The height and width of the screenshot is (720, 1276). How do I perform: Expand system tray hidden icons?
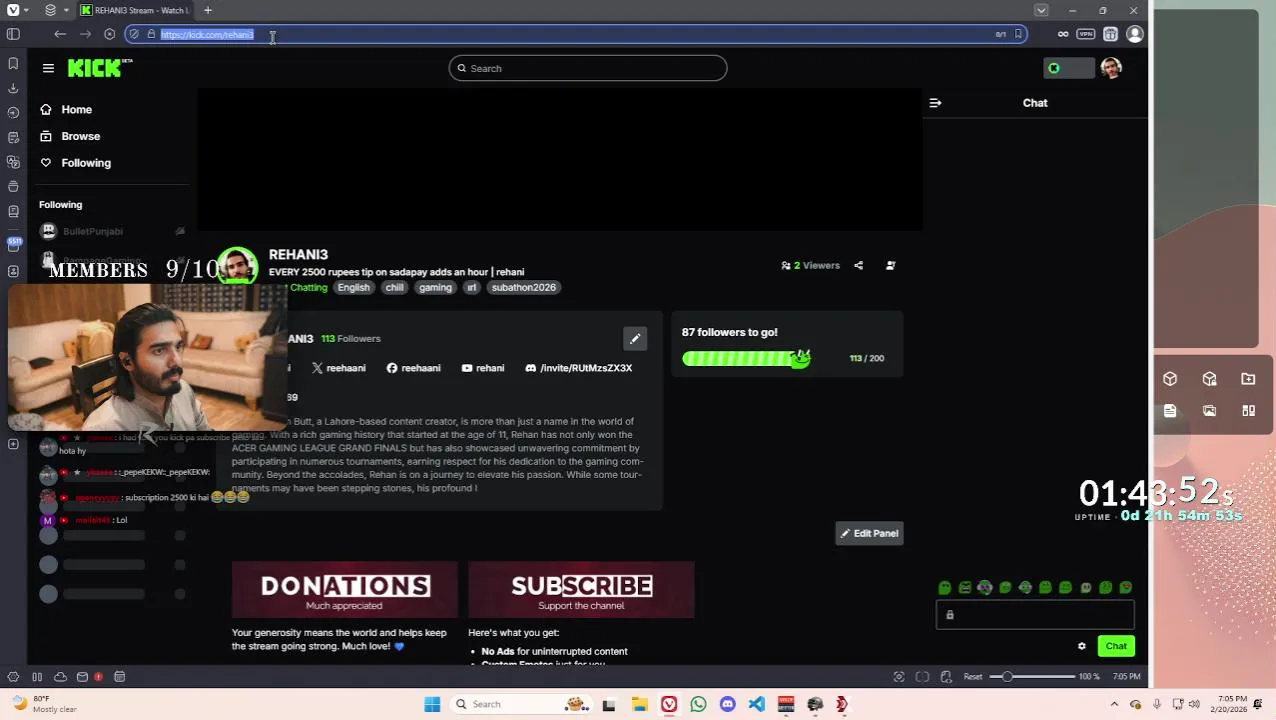coord(1114,705)
